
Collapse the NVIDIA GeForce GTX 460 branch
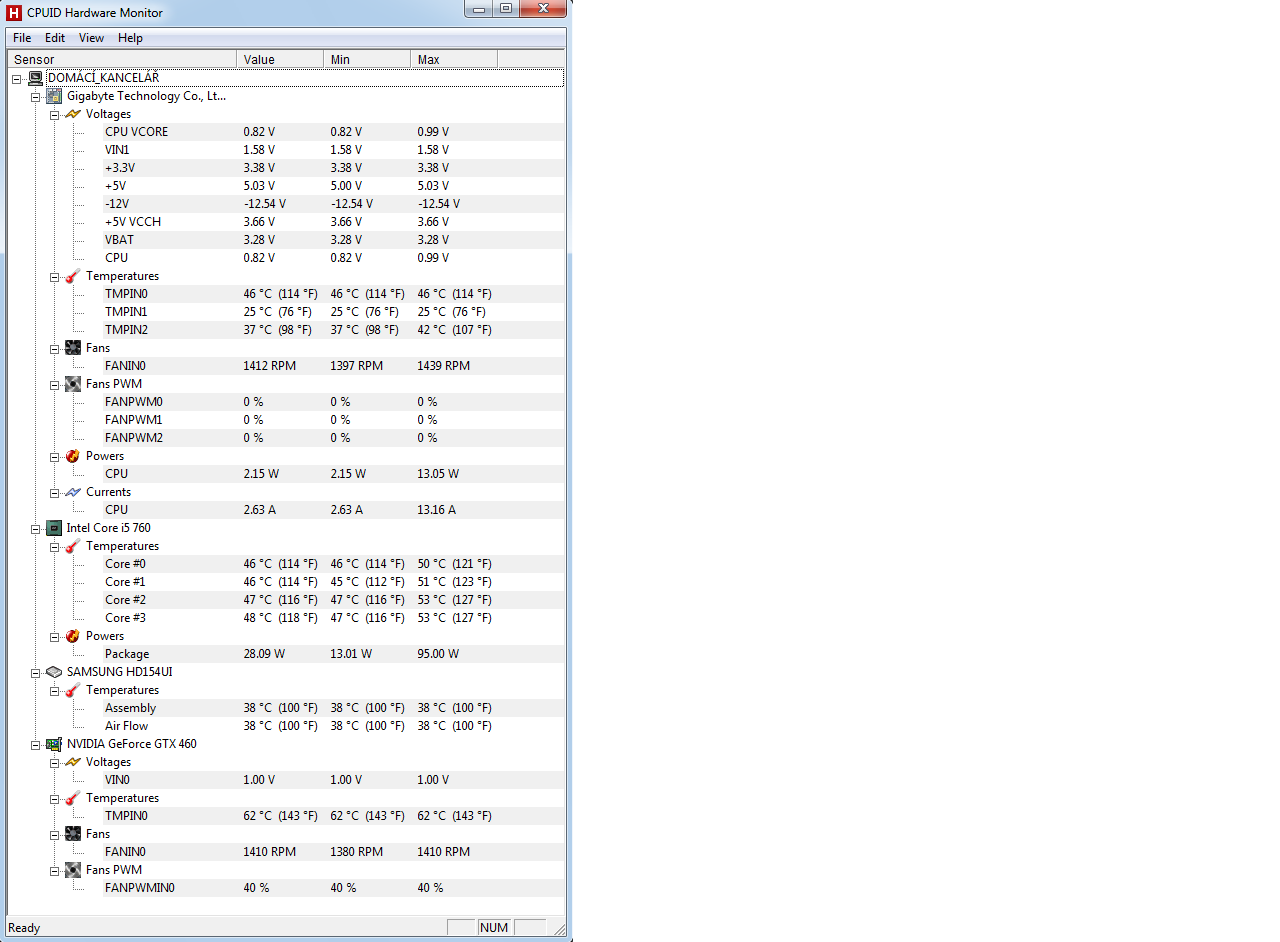[x=36, y=744]
